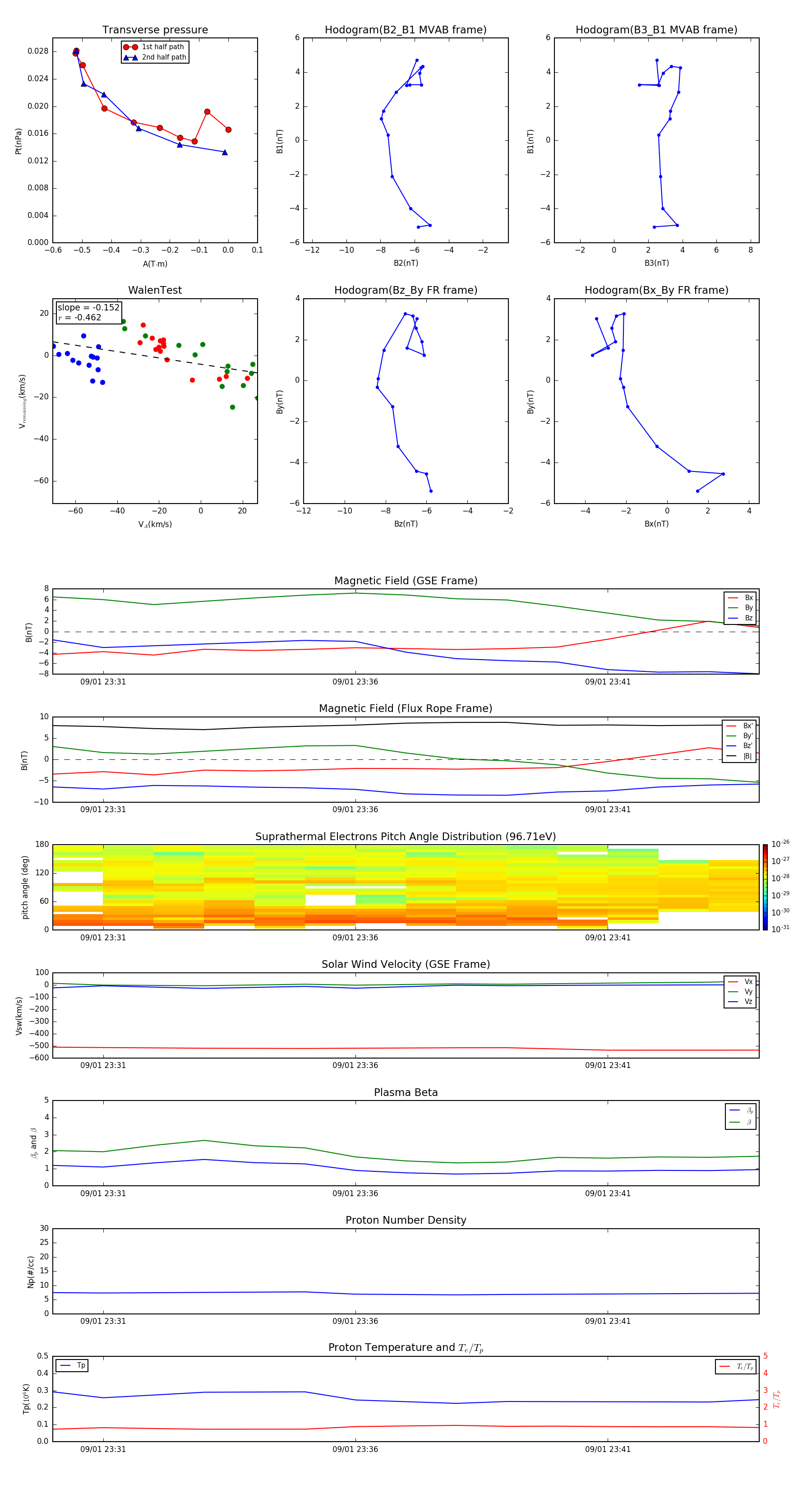Click the 'pitch angle (deg)' y-axis label
The width and height of the screenshot is (812, 1489).
[25, 887]
